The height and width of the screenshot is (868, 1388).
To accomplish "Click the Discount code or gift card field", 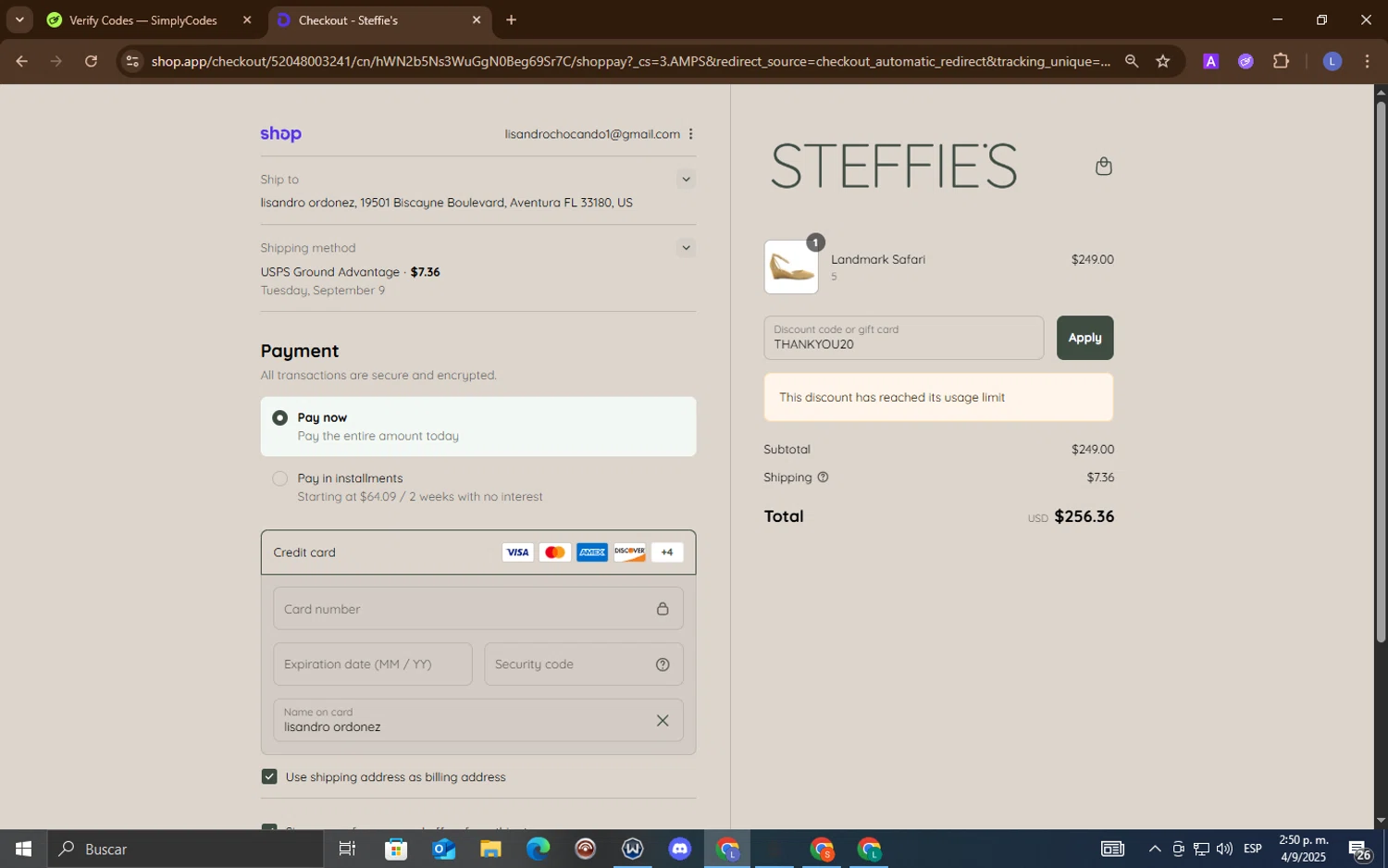I will pyautogui.click(x=903, y=338).
